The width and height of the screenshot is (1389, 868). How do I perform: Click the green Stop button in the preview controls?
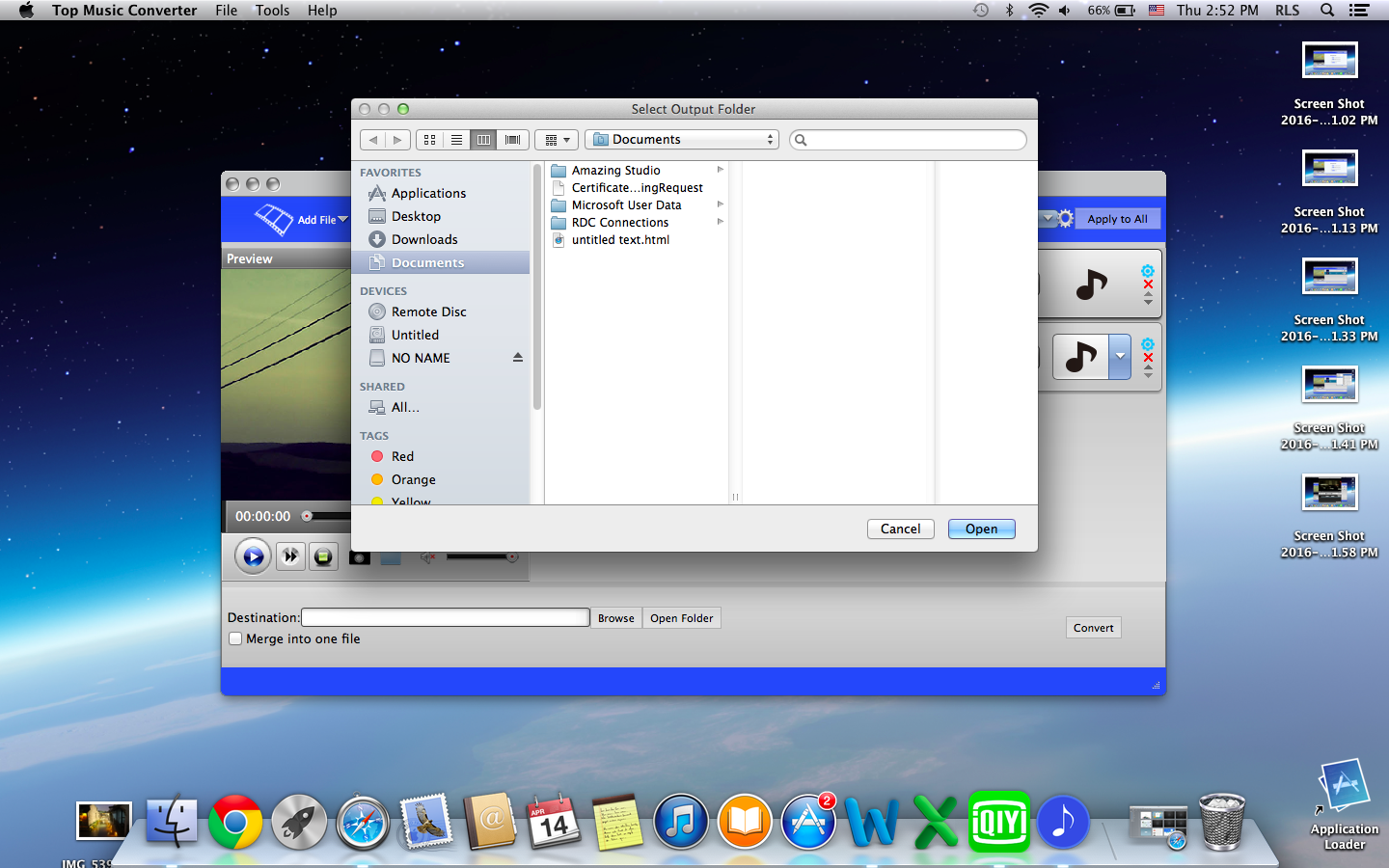click(323, 556)
